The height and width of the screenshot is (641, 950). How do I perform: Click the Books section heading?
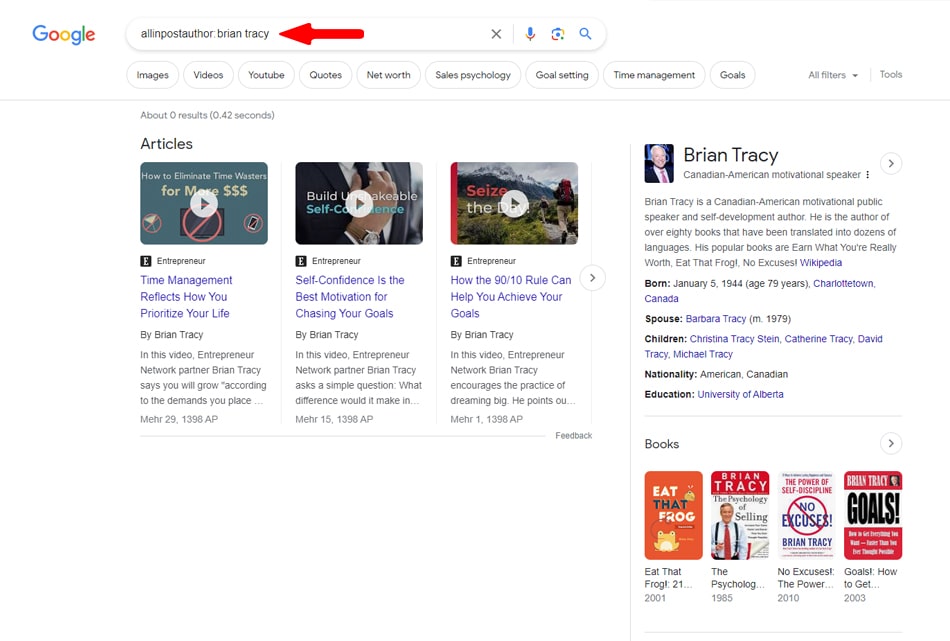[x=662, y=444]
